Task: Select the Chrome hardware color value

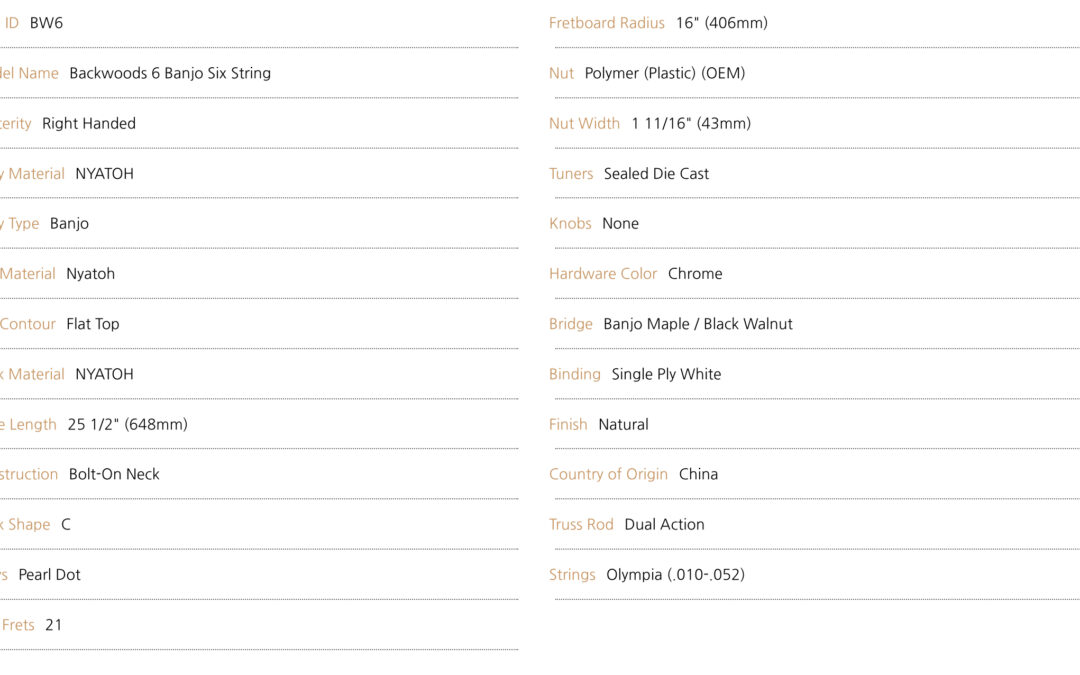Action: coord(695,273)
